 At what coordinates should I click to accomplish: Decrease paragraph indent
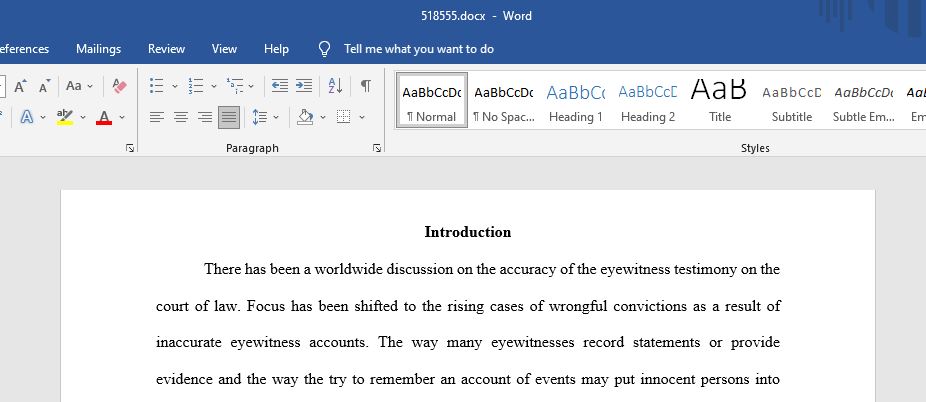pos(280,86)
